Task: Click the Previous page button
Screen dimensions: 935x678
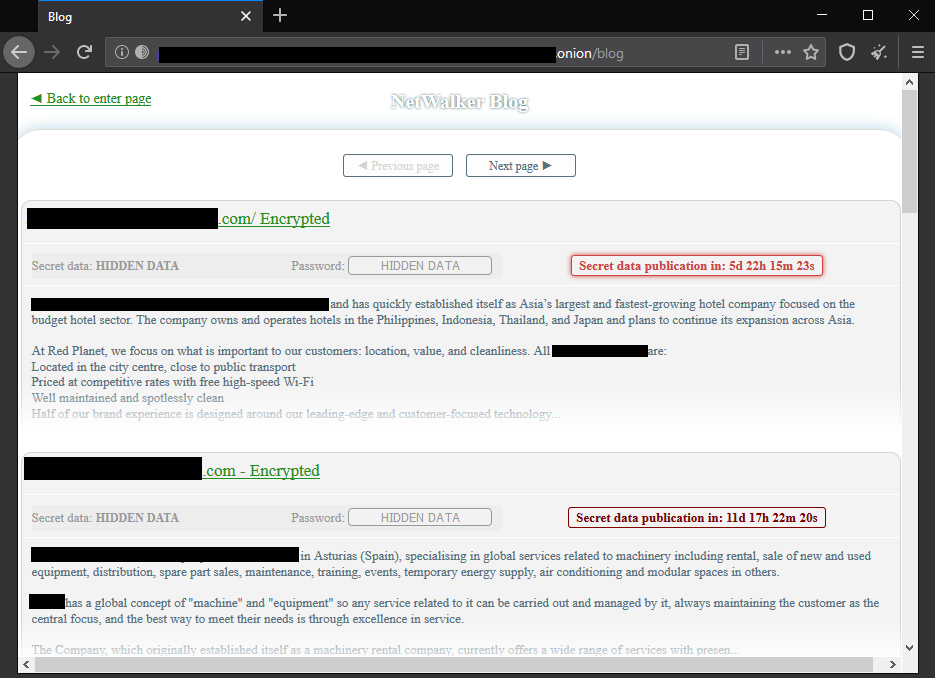Action: click(398, 166)
